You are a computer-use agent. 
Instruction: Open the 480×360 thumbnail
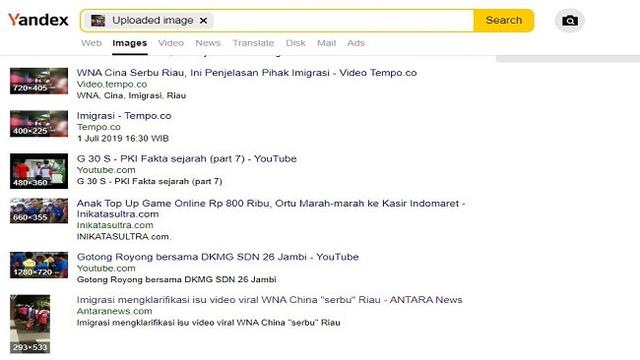(39, 171)
